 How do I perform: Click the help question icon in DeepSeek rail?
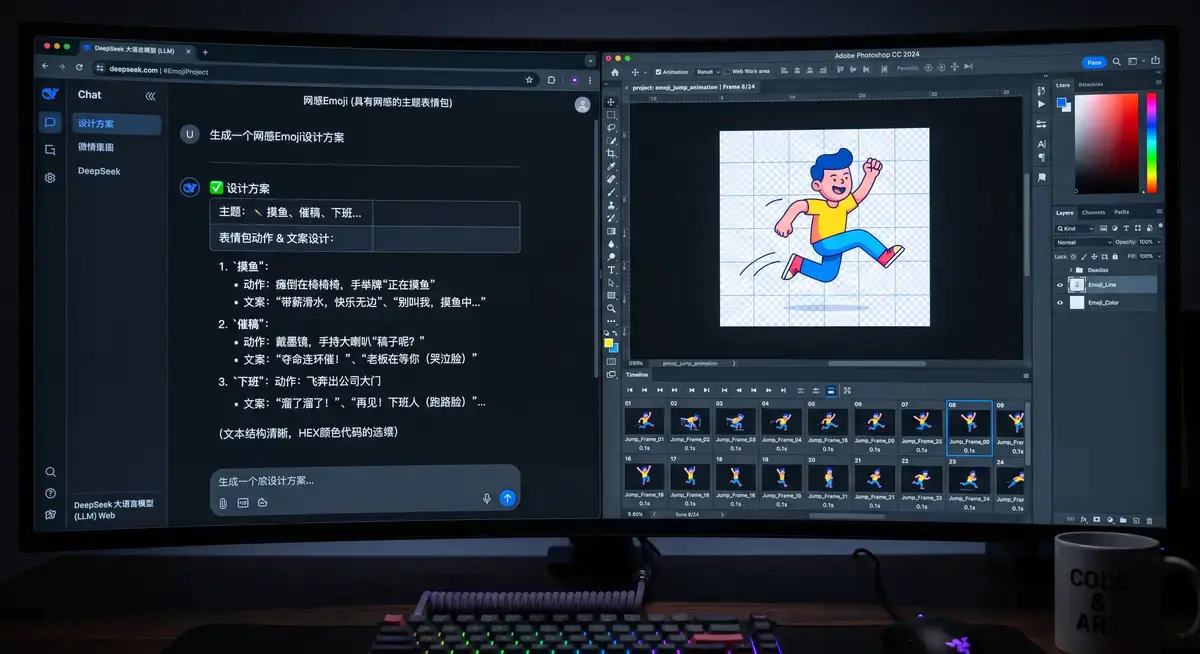pos(50,493)
